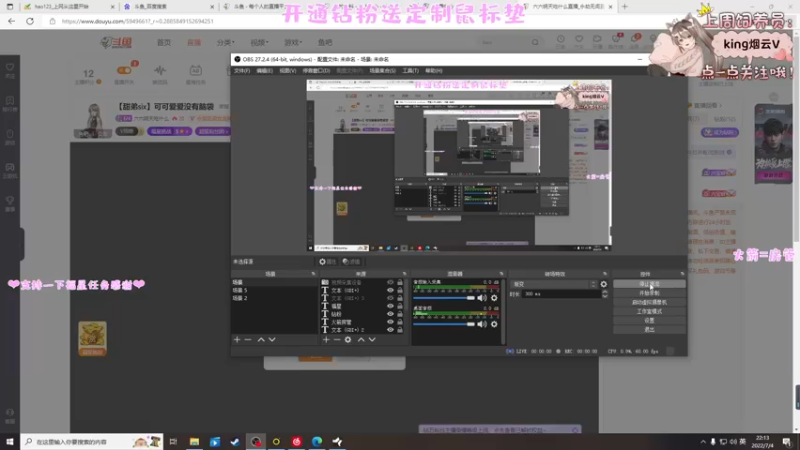Open settings gear for 桌面音频 track

pyautogui.click(x=494, y=324)
